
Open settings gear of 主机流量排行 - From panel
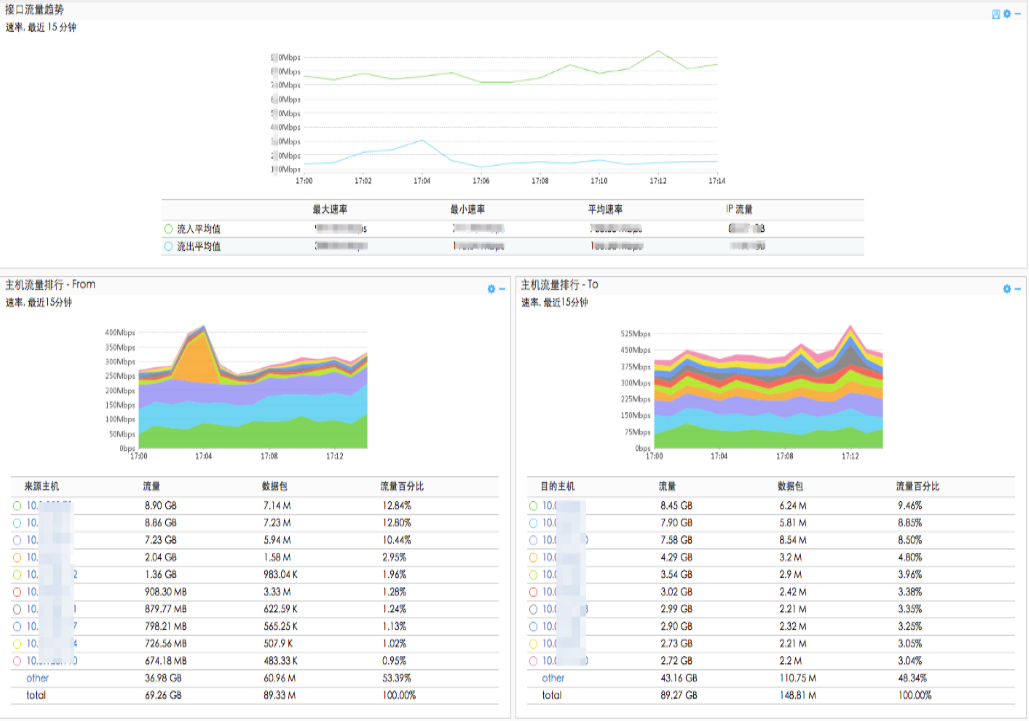click(x=491, y=289)
